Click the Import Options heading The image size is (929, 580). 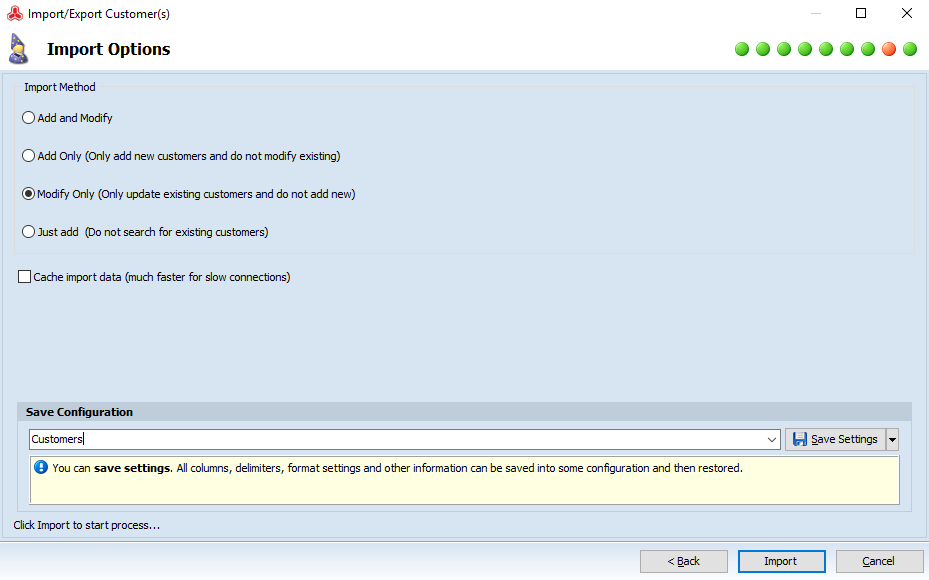coord(108,49)
